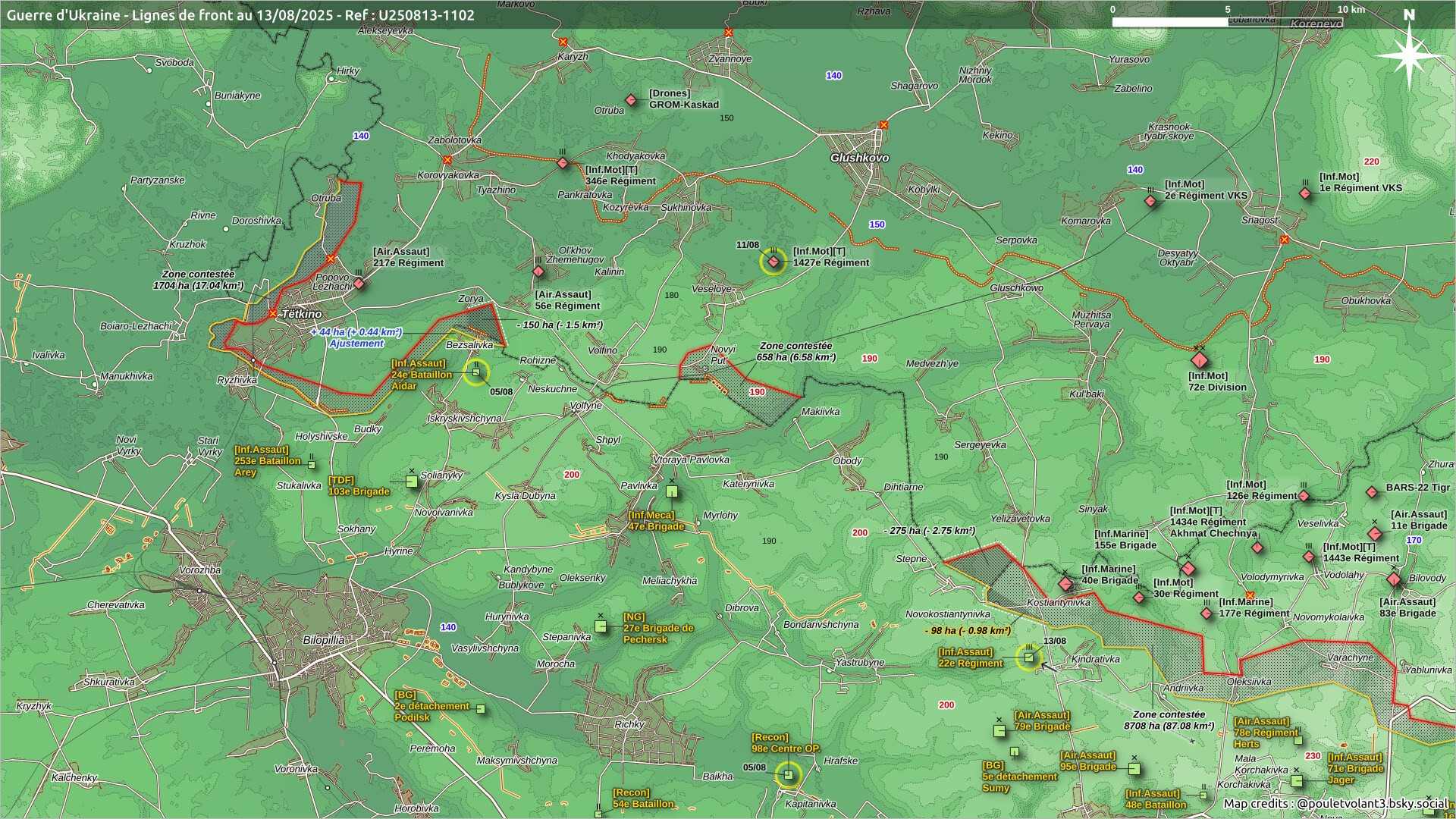The height and width of the screenshot is (819, 1456).
Task: Click the 72e Division red diamond marker
Action: [x=1199, y=359]
